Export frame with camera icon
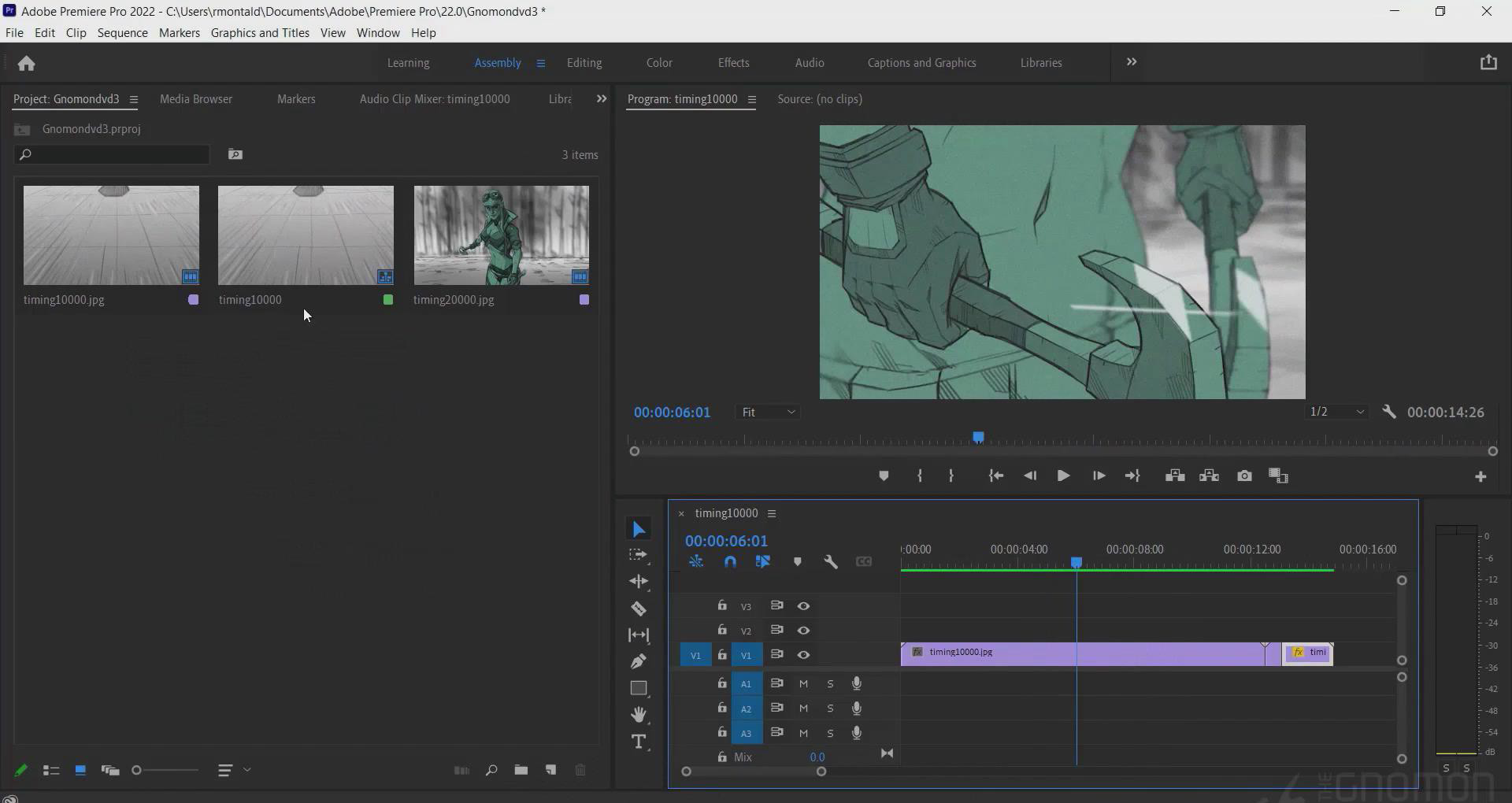Image resolution: width=1512 pixels, height=803 pixels. click(1244, 476)
